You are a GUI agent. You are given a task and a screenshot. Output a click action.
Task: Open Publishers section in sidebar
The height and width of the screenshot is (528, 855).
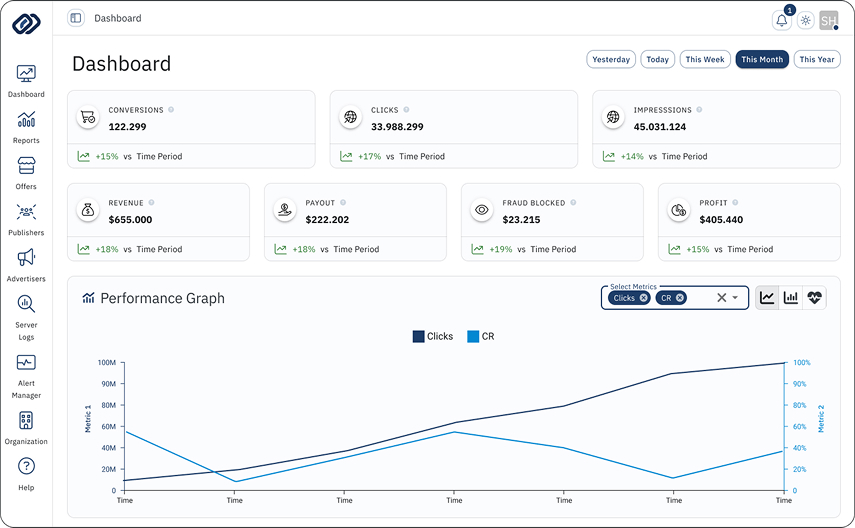point(26,218)
